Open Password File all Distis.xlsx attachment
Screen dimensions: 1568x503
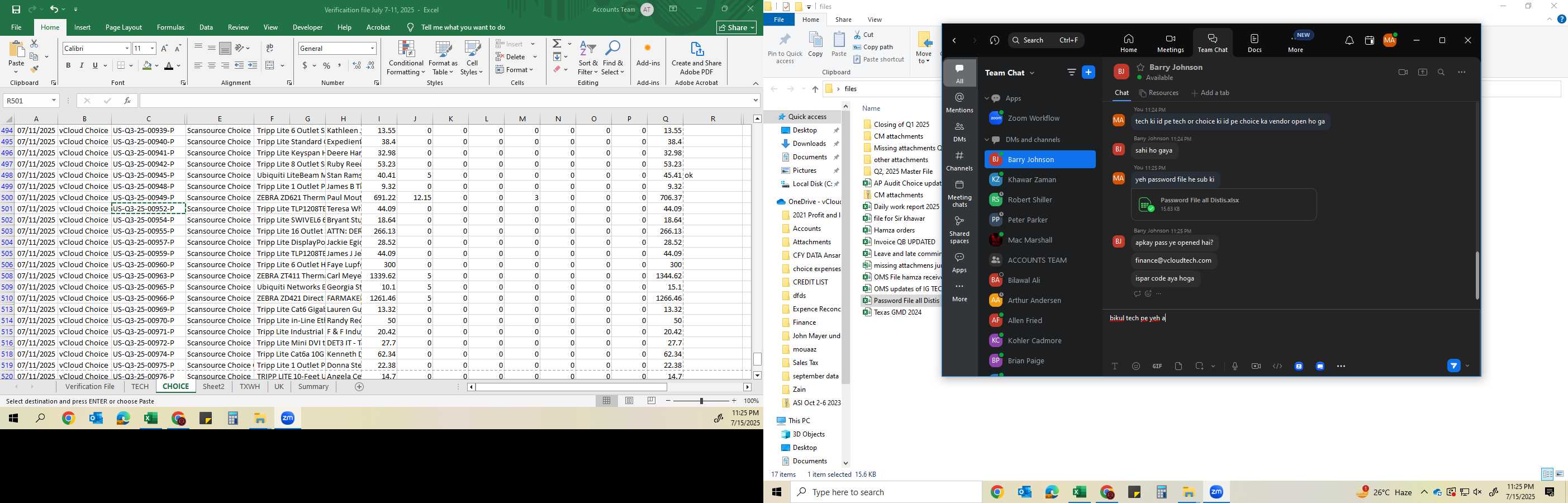[x=1223, y=205]
